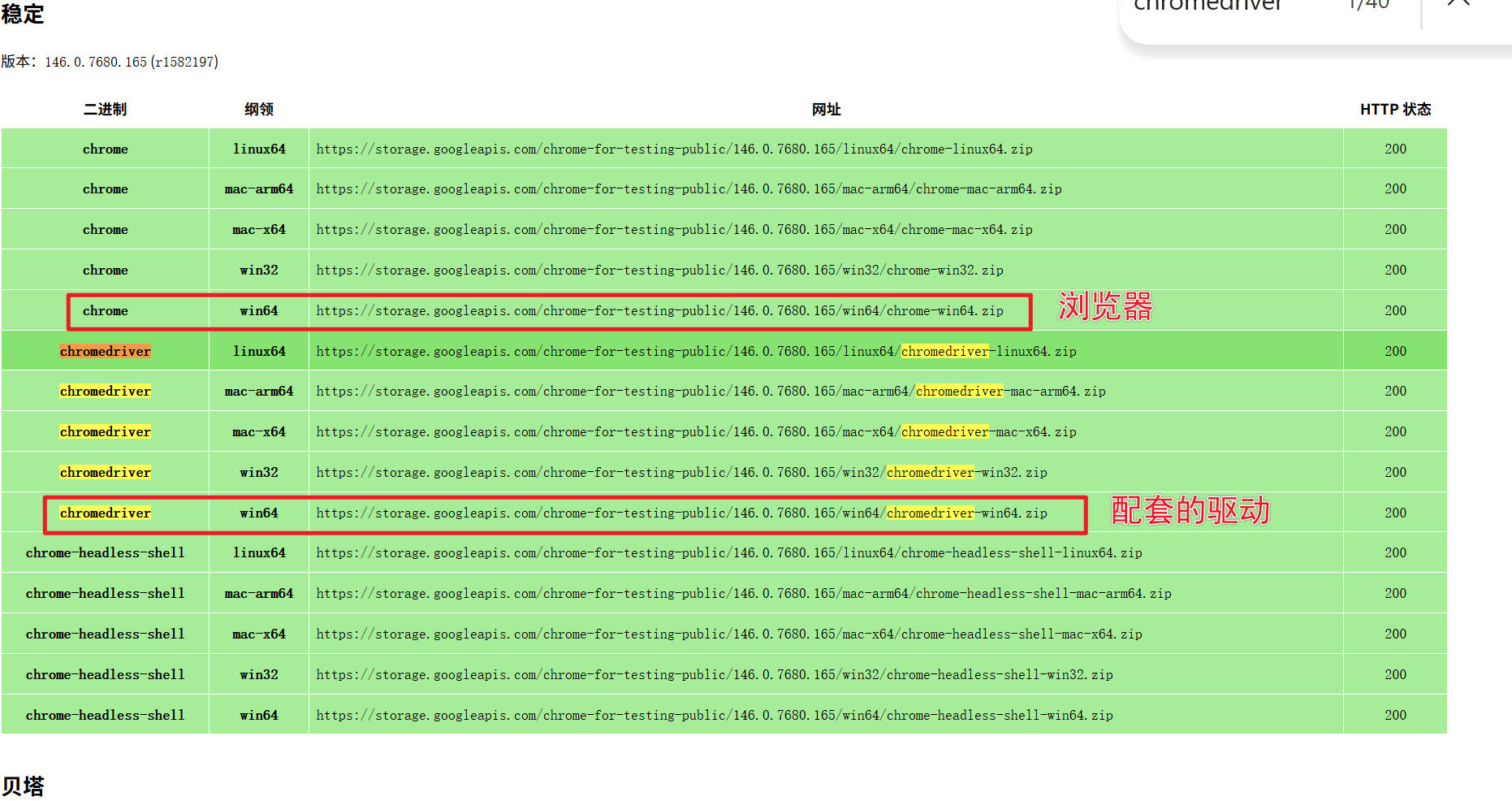Click the 稳定 section heading

(x=23, y=14)
